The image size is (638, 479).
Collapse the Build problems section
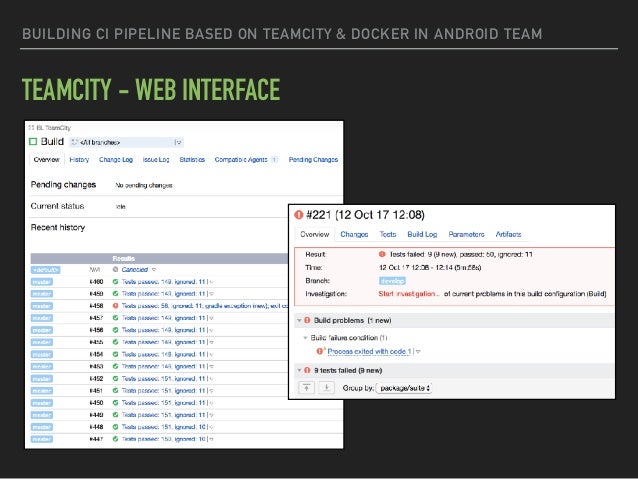pos(299,321)
